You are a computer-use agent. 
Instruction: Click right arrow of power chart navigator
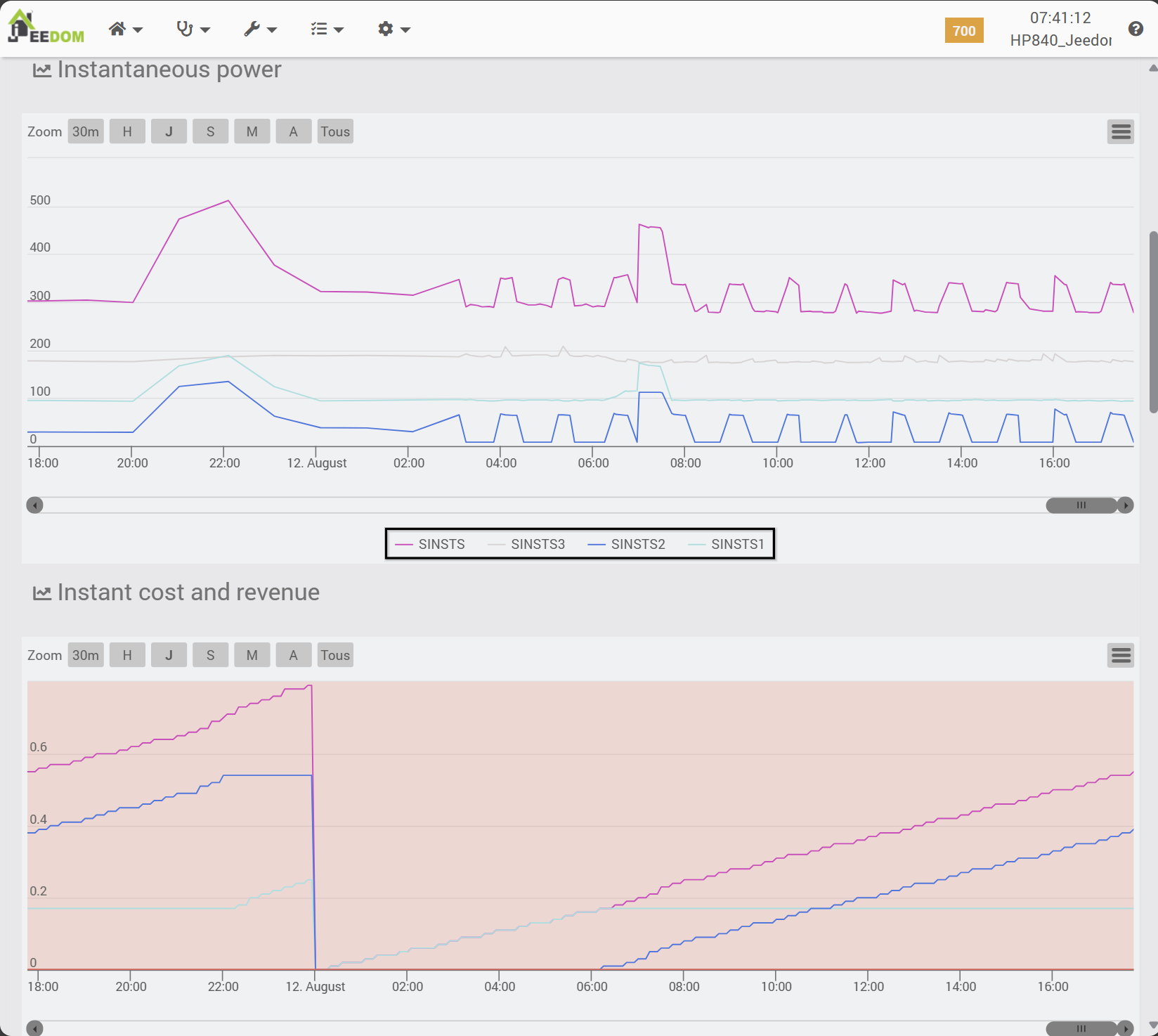pos(1126,505)
